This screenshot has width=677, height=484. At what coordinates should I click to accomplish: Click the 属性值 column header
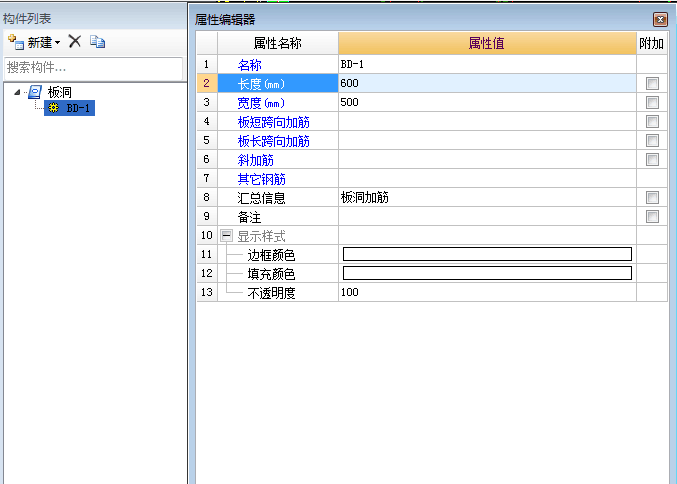tap(487, 43)
